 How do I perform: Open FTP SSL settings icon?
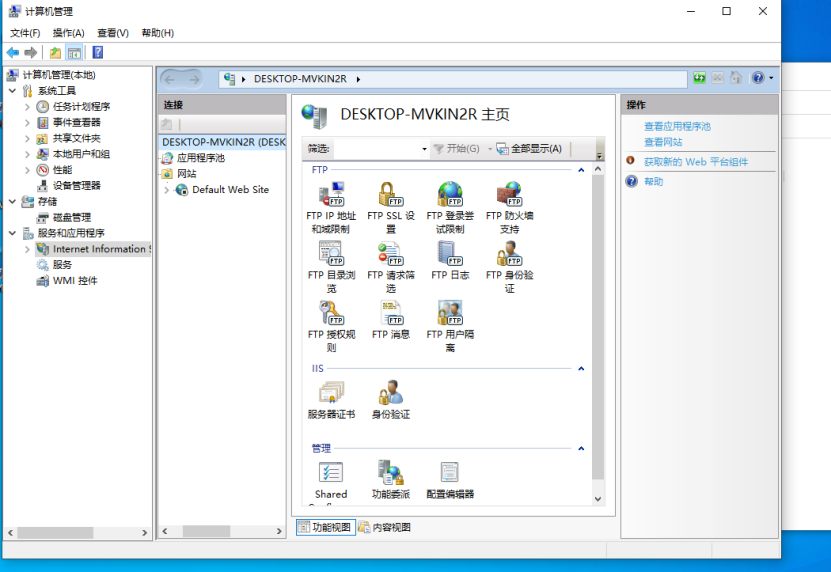click(391, 207)
